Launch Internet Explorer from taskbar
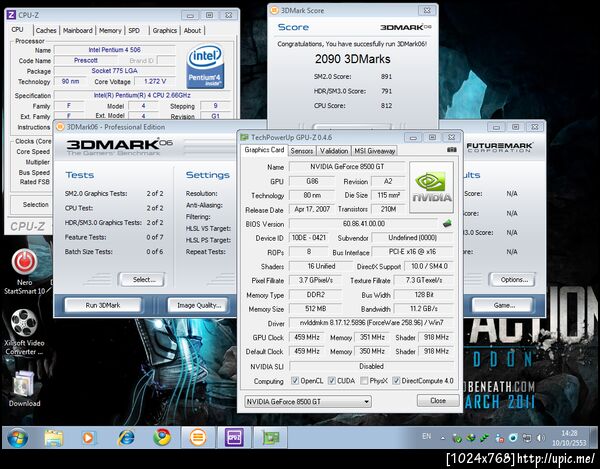The image size is (600, 469). (126, 438)
